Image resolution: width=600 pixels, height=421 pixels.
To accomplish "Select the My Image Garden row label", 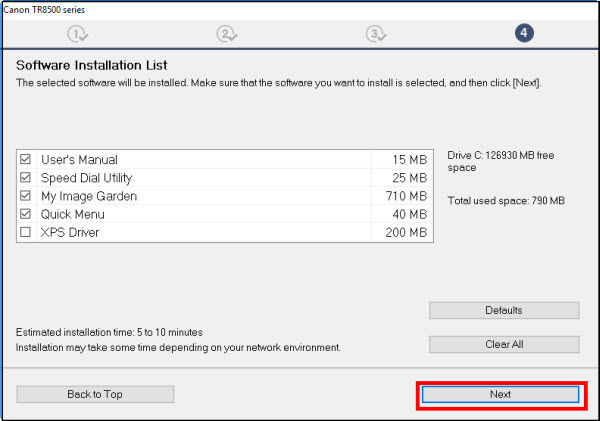I will coord(89,196).
